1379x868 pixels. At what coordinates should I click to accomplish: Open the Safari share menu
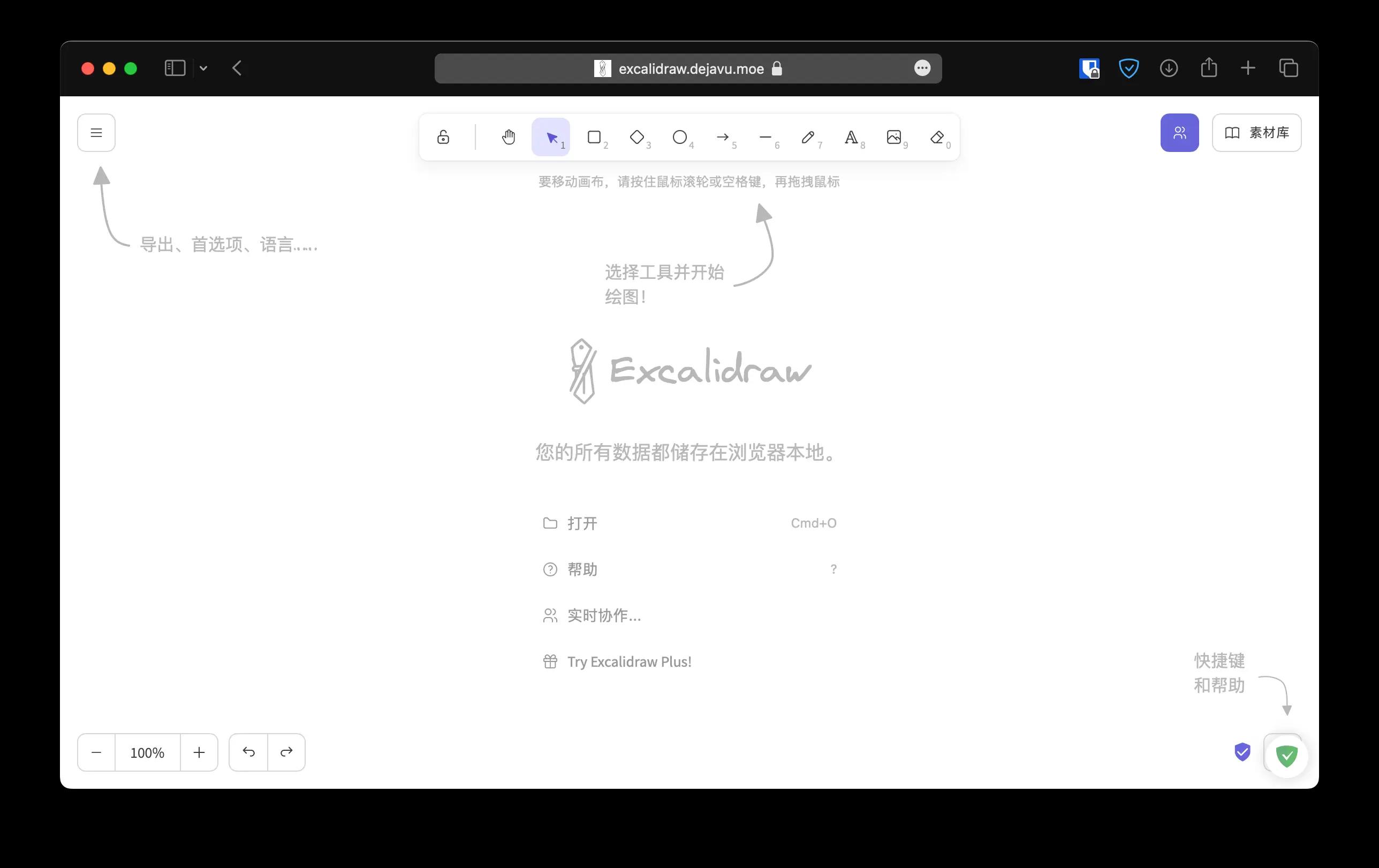click(x=1209, y=67)
